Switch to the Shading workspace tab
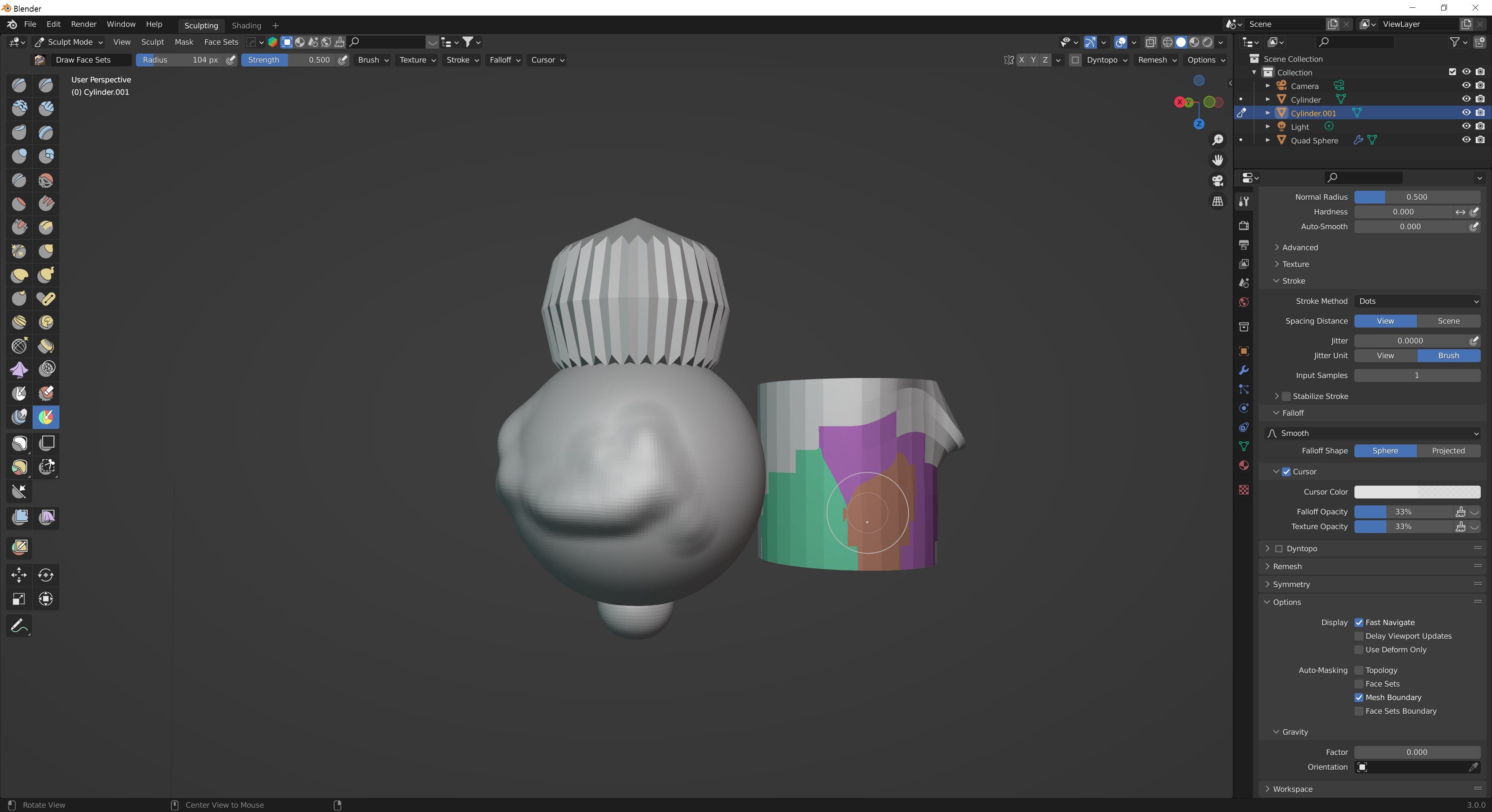 pos(246,26)
